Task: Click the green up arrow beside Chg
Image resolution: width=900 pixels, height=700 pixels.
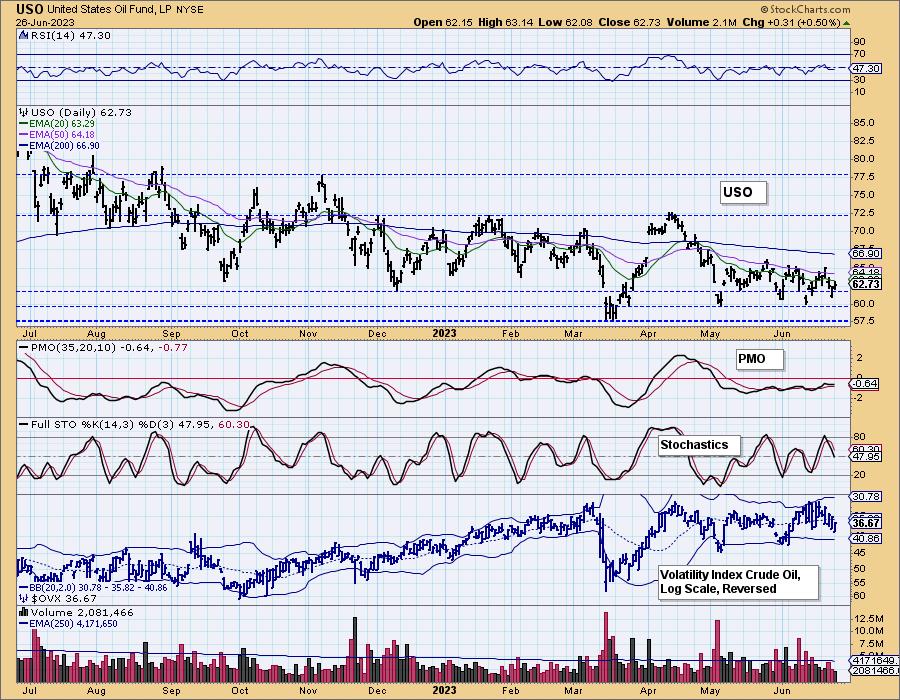Action: coord(847,23)
